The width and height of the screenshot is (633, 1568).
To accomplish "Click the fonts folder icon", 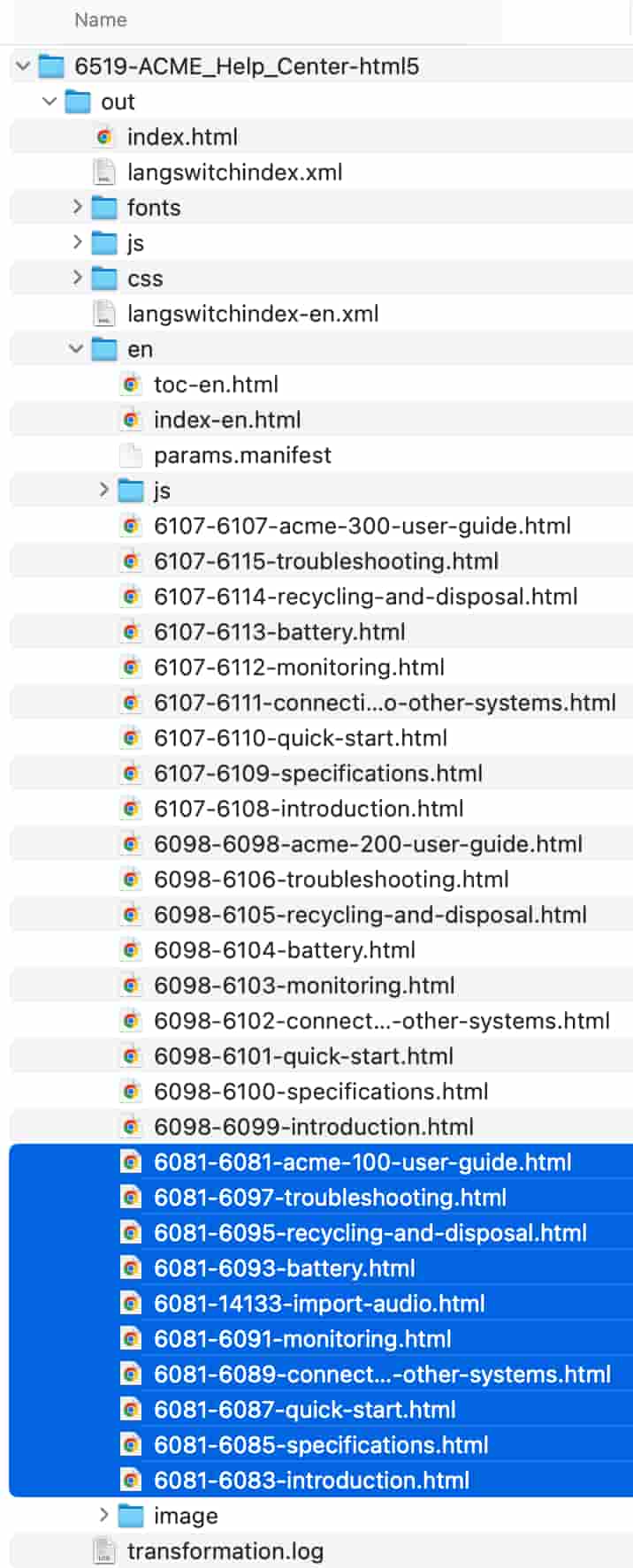I will [104, 208].
